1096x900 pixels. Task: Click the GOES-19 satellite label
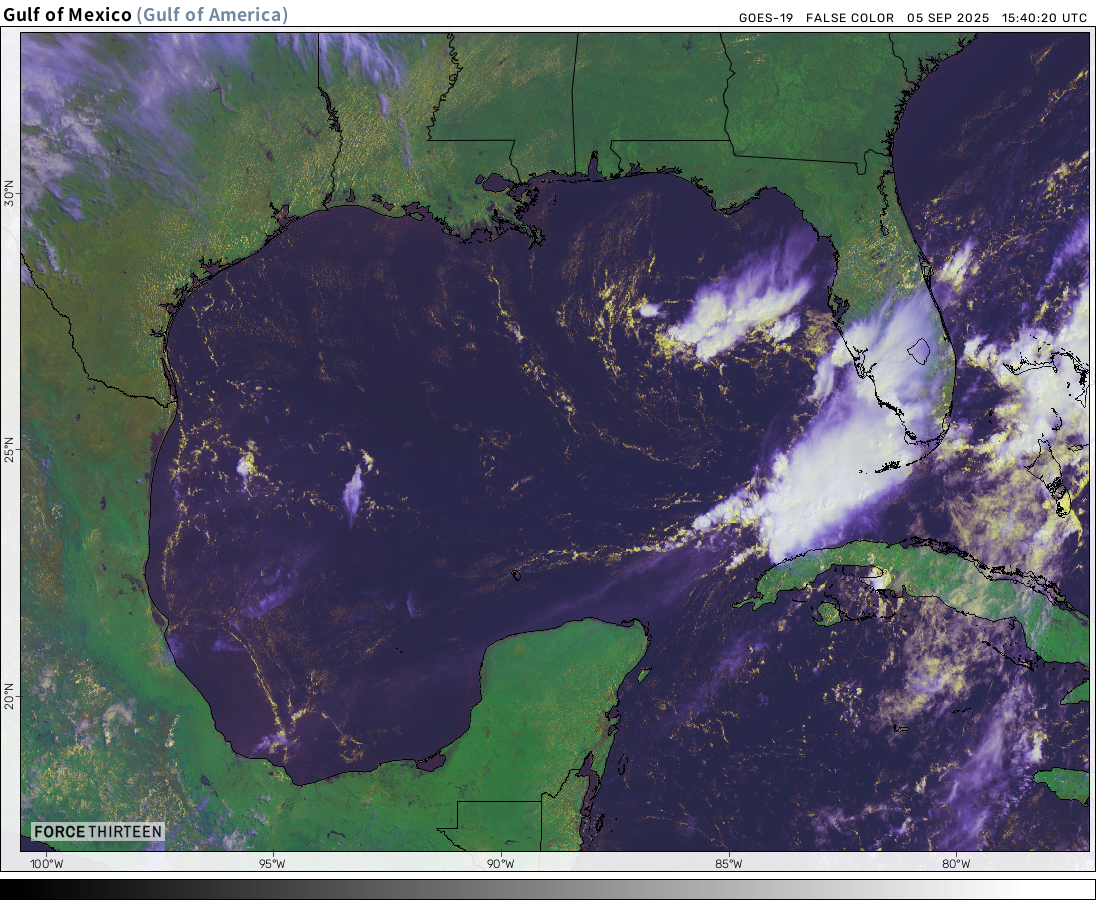coord(766,18)
